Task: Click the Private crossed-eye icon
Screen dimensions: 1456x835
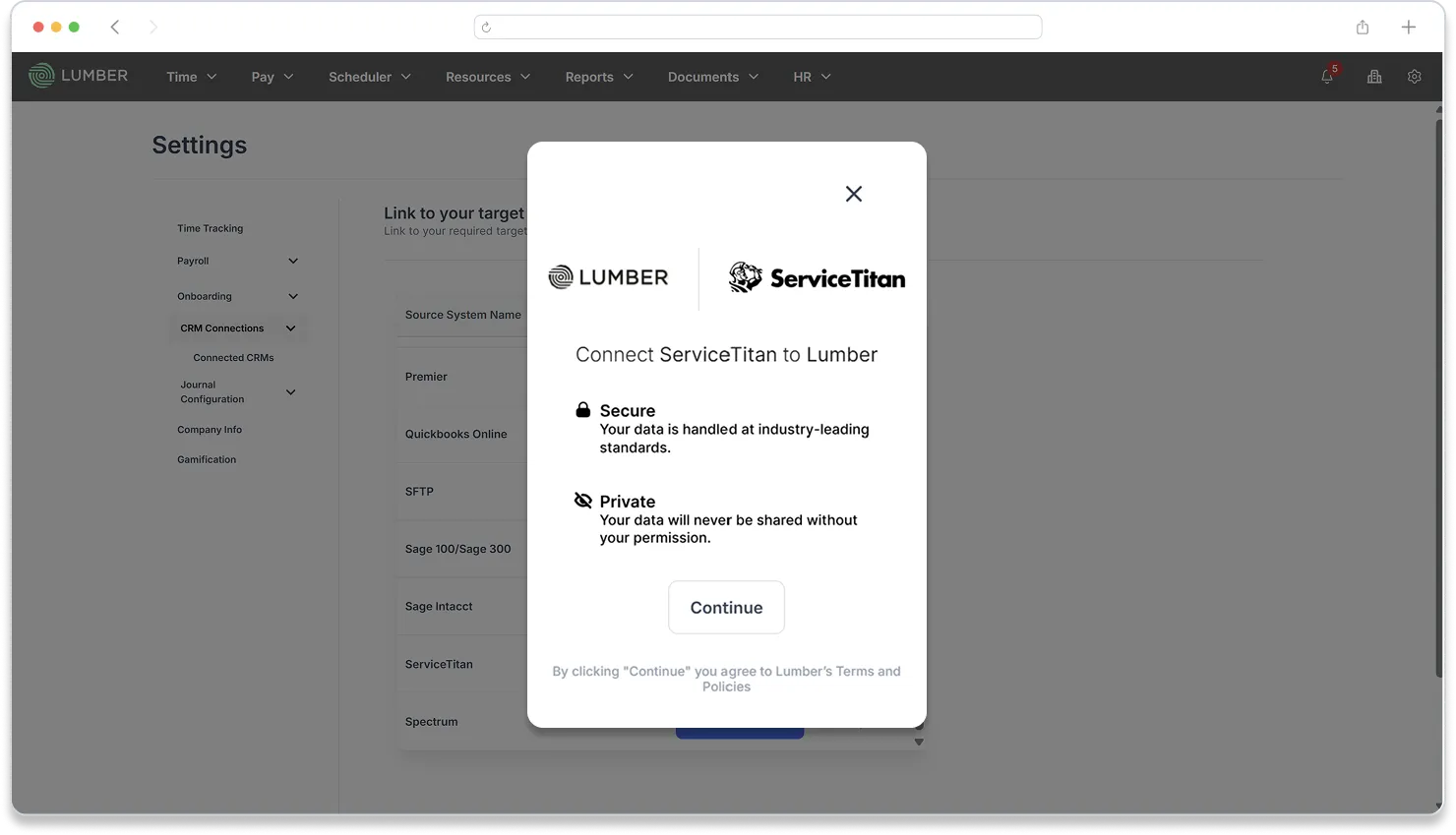Action: point(583,501)
